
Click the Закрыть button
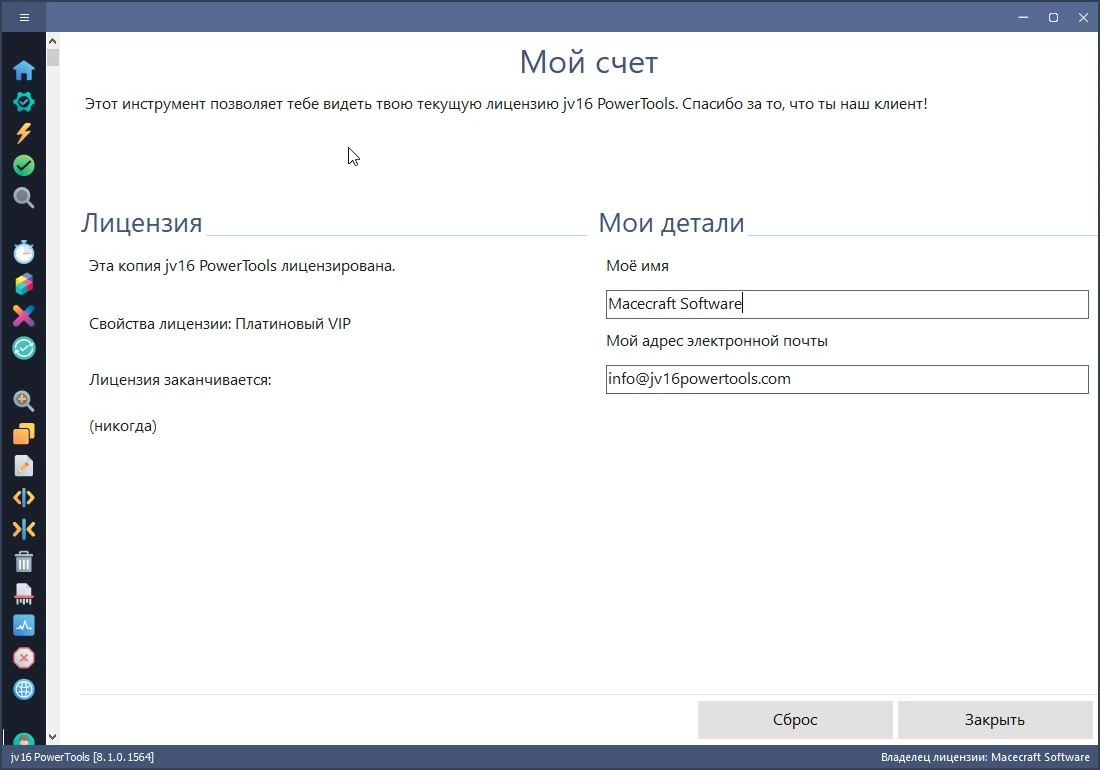click(995, 720)
